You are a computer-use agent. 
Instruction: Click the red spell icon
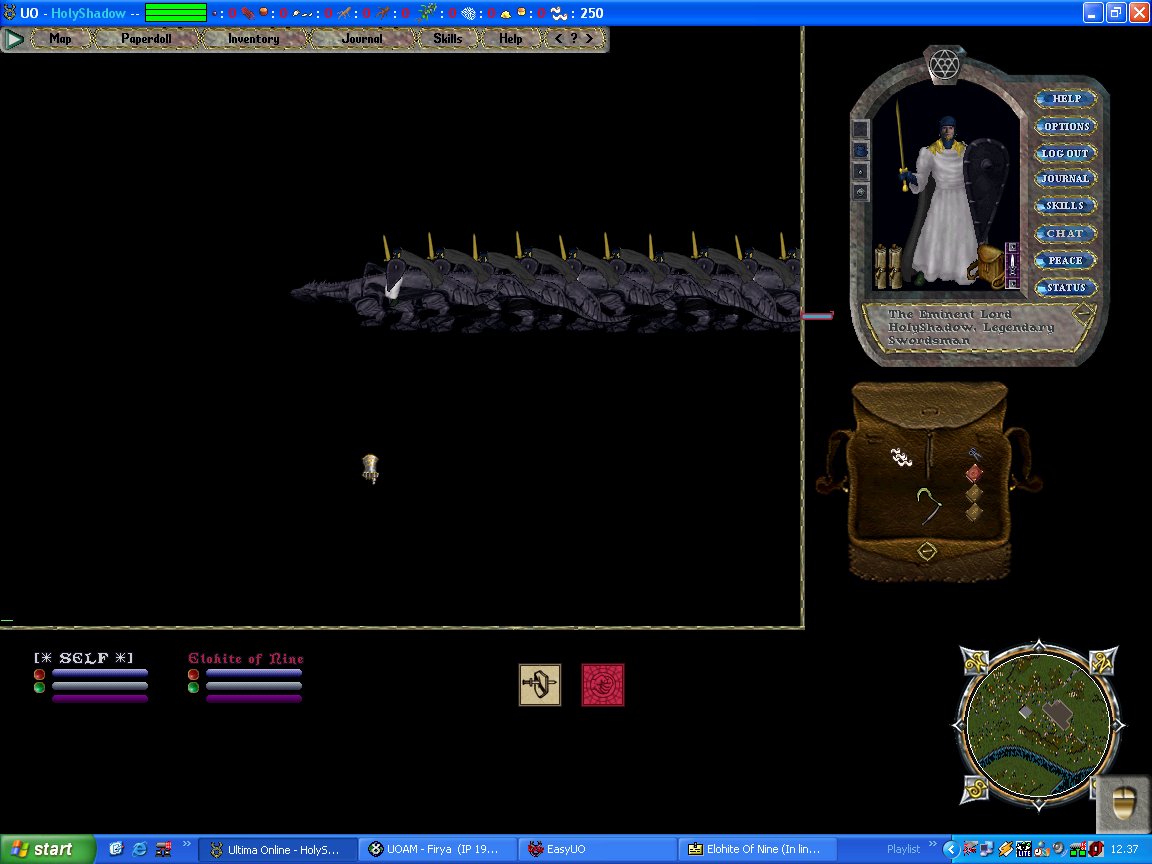click(x=603, y=685)
